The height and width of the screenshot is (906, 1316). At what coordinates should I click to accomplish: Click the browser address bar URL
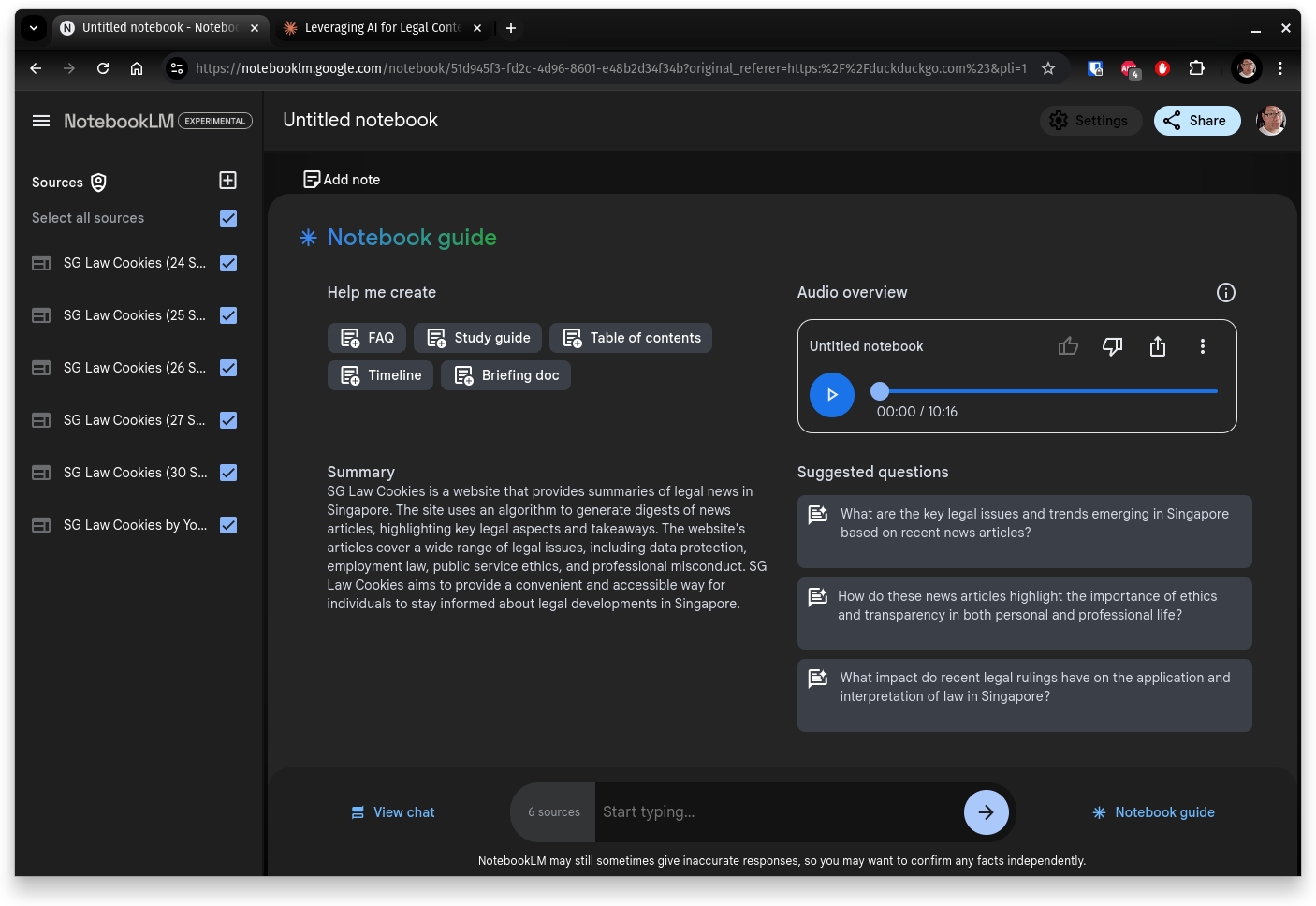click(x=610, y=68)
